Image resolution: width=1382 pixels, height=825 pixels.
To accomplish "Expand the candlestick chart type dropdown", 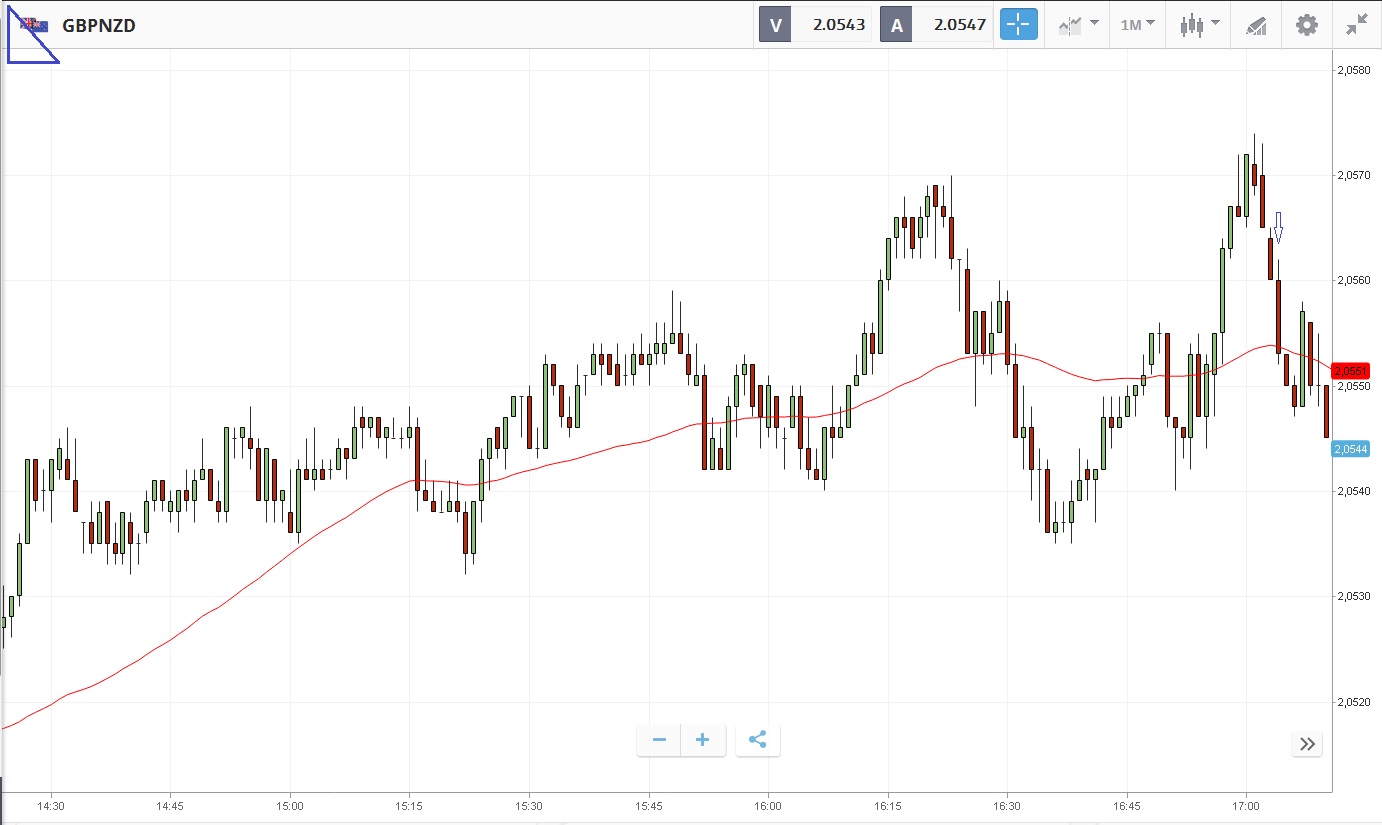I will coord(1199,25).
